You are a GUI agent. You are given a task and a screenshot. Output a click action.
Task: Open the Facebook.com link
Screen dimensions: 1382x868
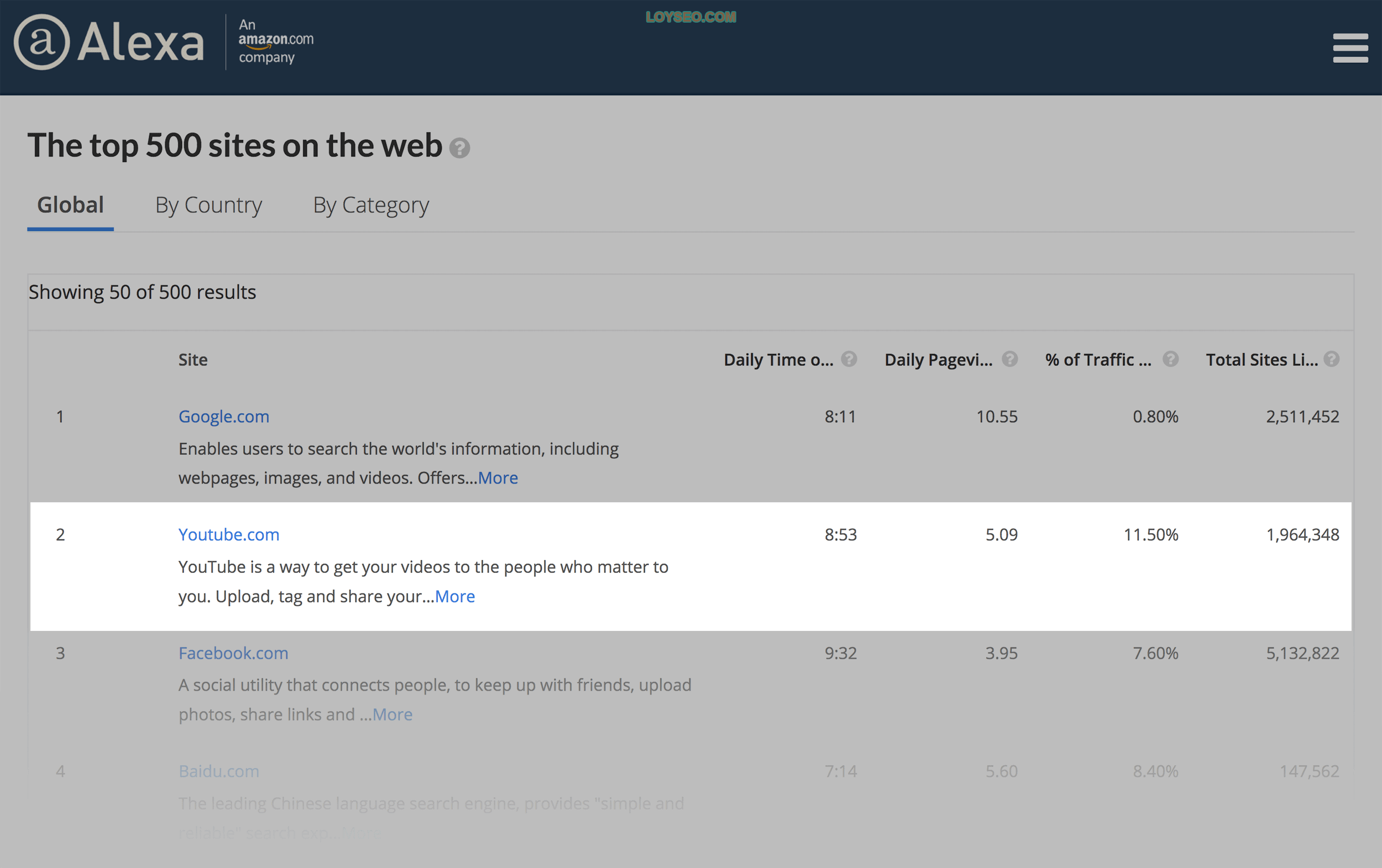[233, 653]
